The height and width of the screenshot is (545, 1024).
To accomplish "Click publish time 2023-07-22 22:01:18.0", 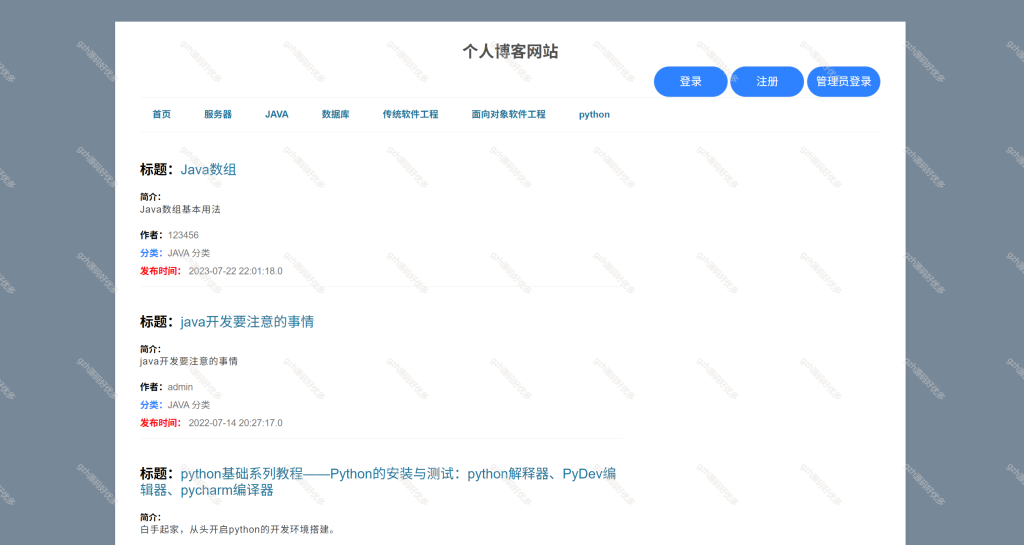I will coord(236,271).
